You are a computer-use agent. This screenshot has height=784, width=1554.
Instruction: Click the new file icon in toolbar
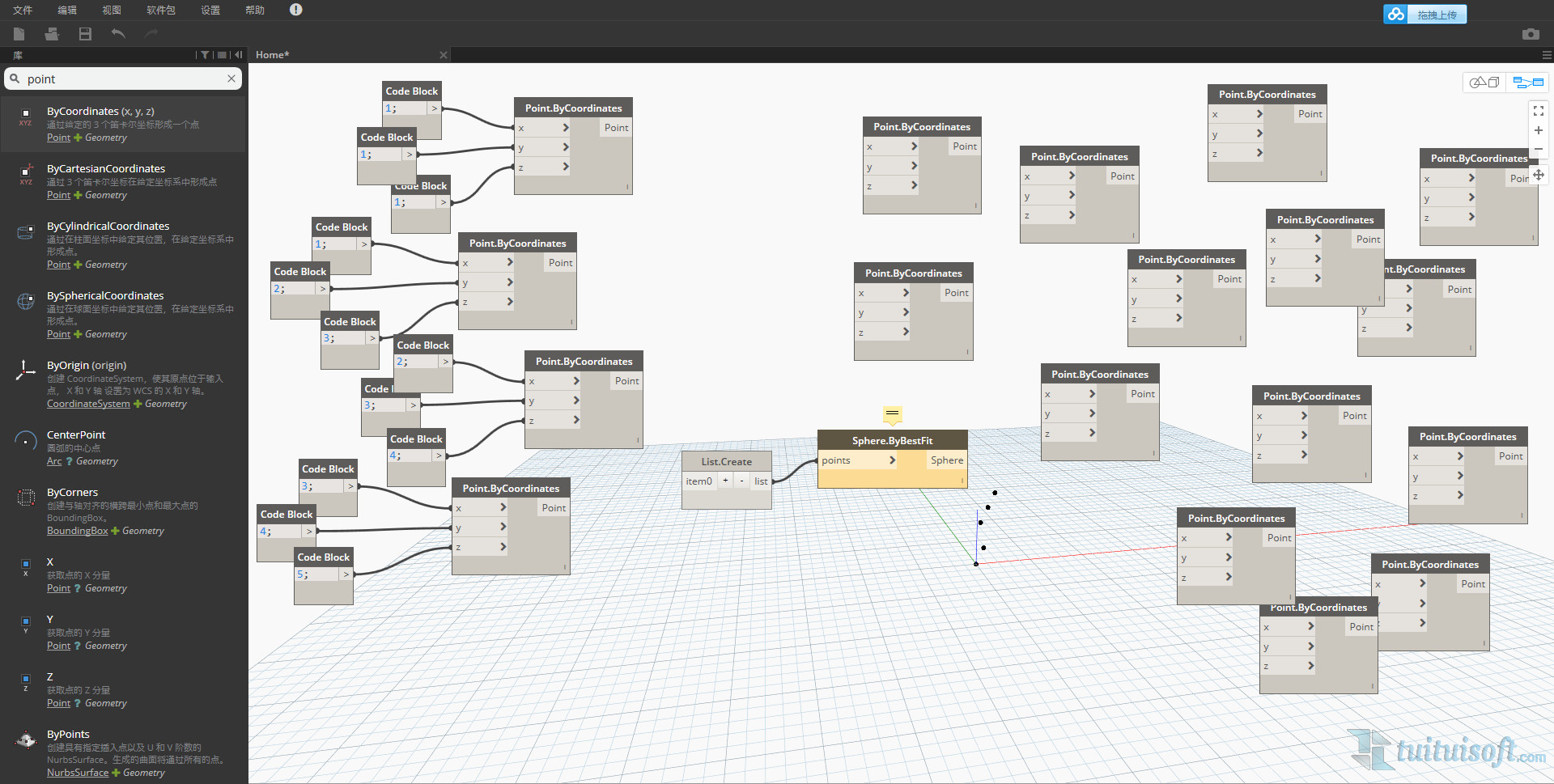pos(19,34)
